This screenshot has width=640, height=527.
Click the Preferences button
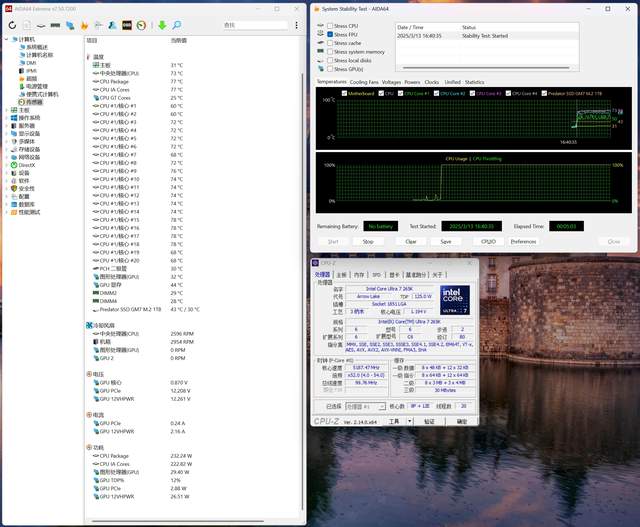pos(523,241)
